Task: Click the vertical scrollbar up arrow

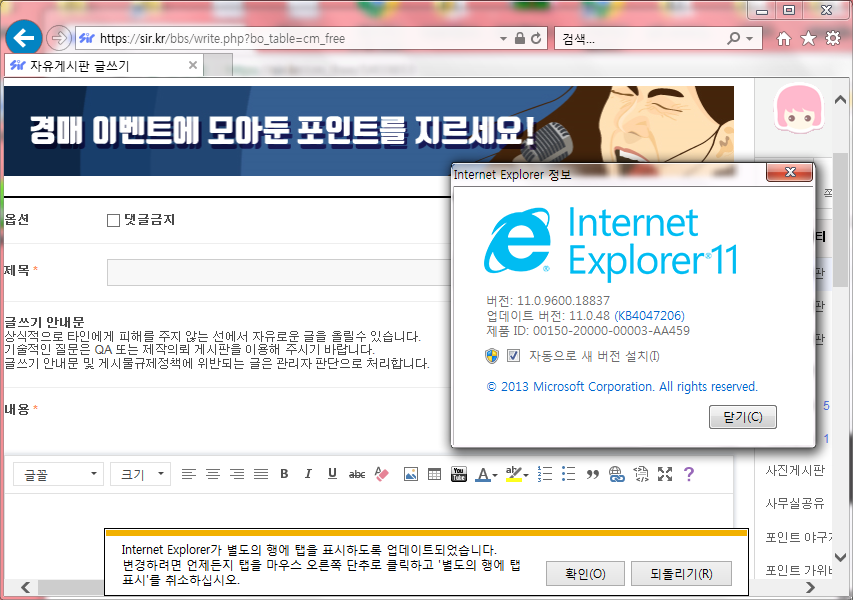Action: coord(840,100)
